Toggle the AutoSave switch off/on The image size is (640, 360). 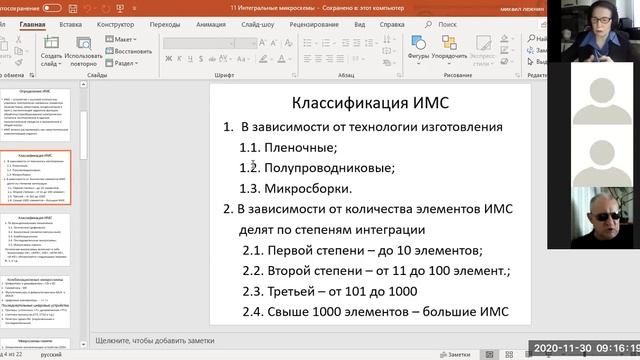(x=52, y=8)
